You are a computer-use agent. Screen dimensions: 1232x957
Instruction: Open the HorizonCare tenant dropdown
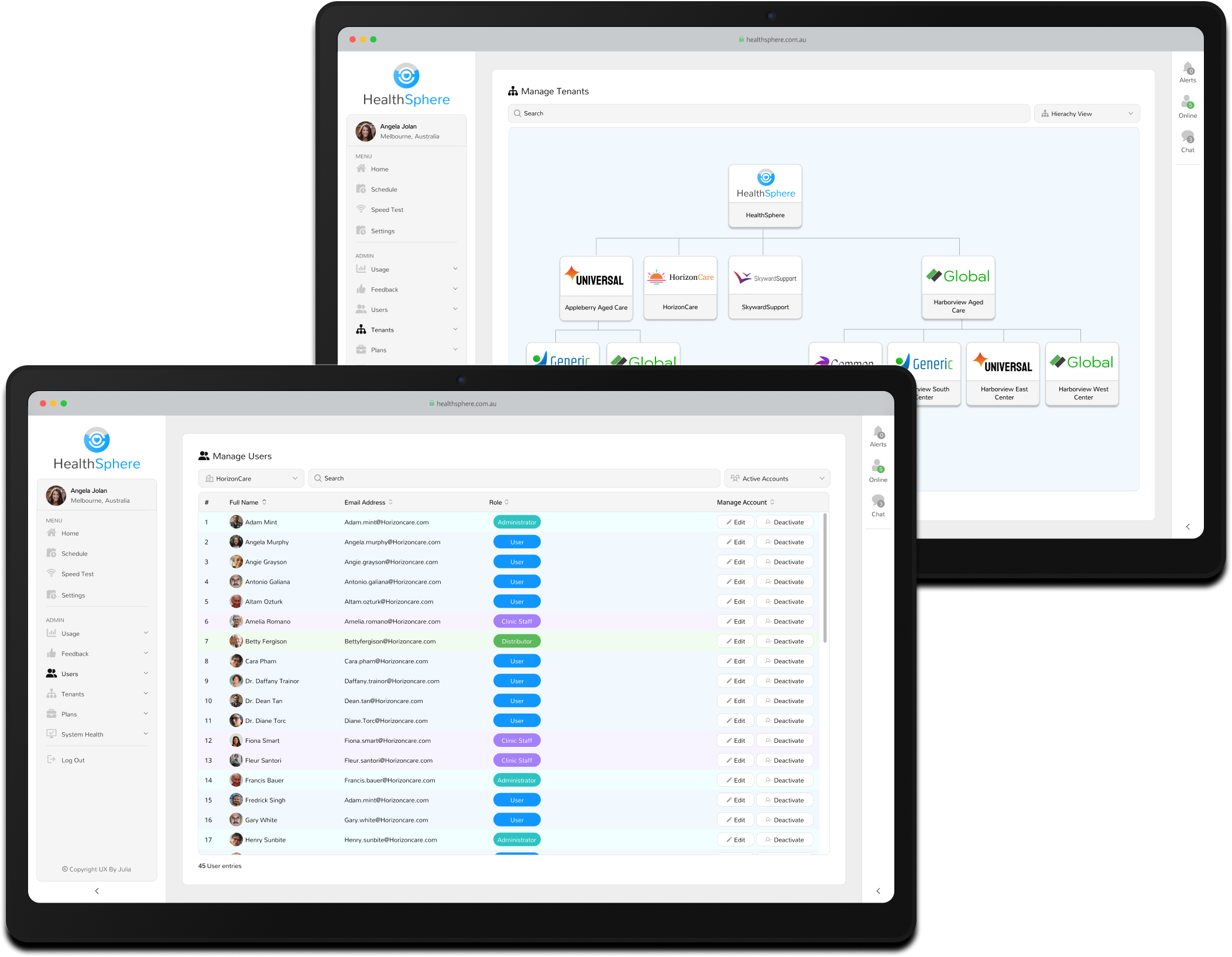click(251, 478)
